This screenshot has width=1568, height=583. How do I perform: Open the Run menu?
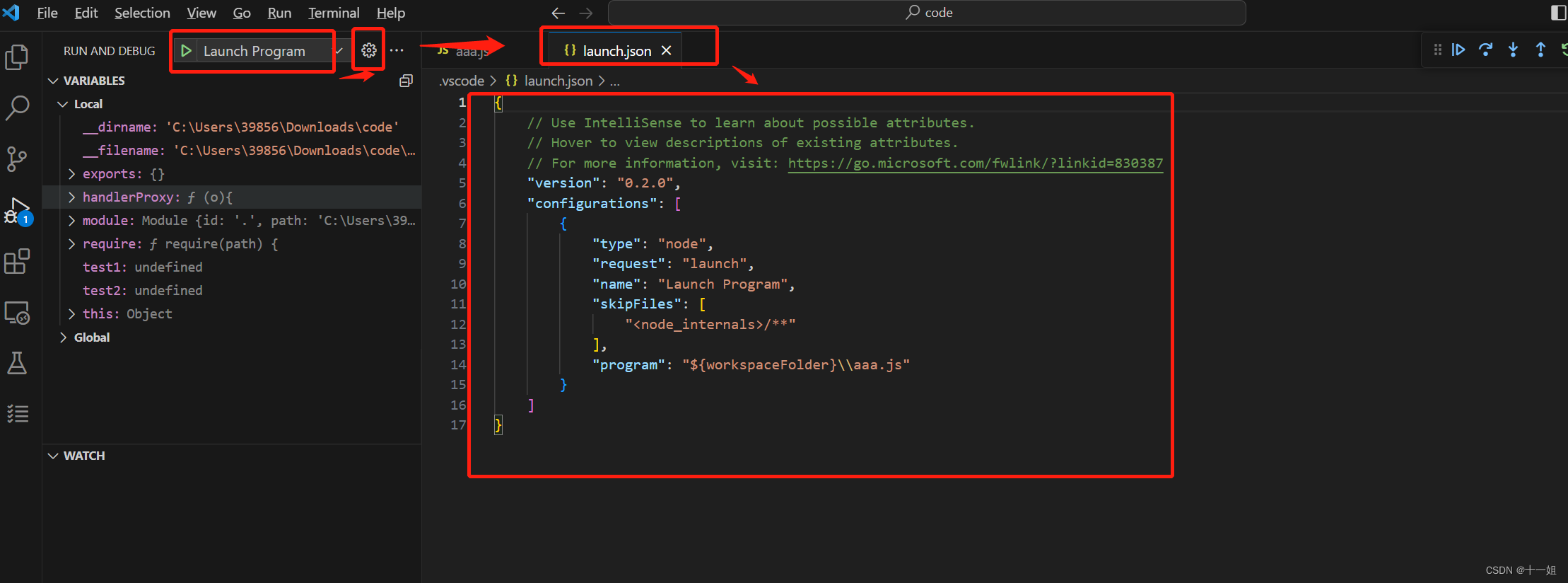(279, 13)
